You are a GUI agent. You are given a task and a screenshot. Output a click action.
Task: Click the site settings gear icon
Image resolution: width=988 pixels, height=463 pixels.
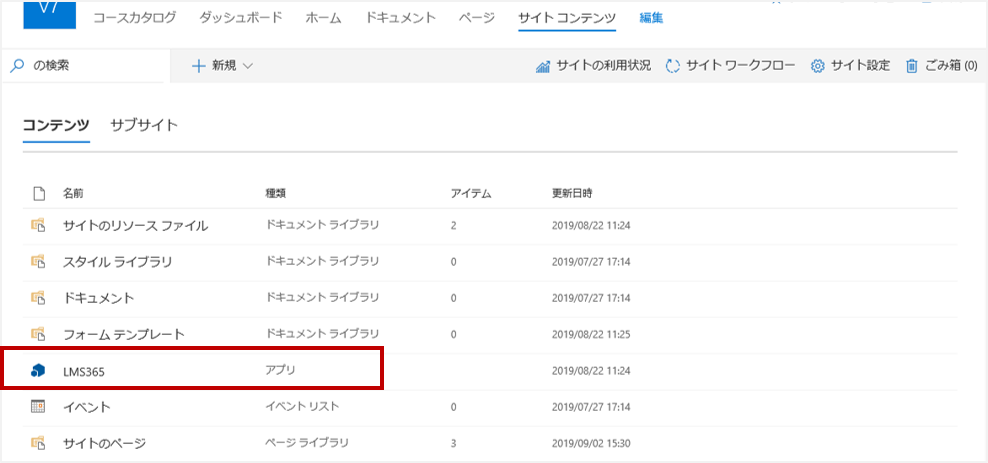click(818, 66)
